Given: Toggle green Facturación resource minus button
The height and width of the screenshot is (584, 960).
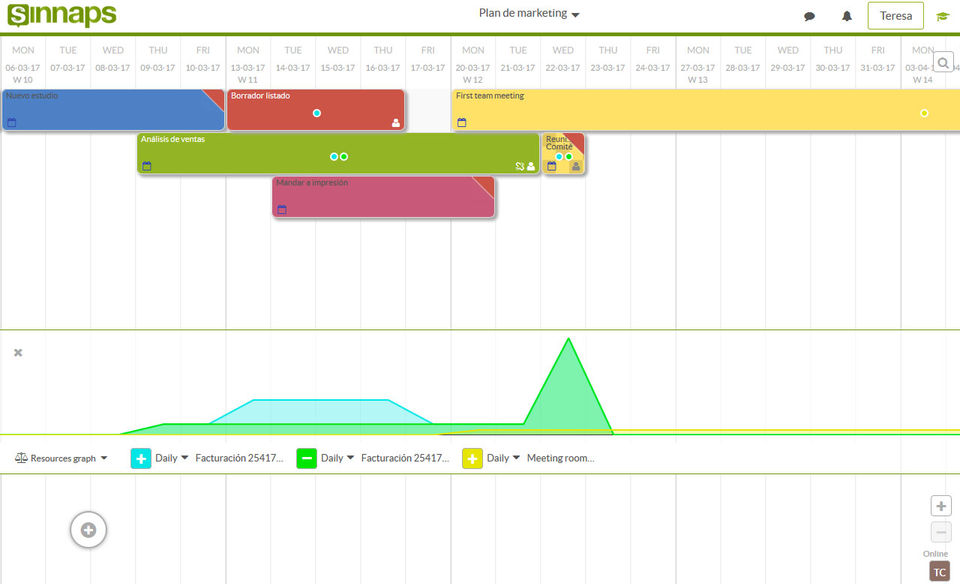Looking at the screenshot, I should (x=307, y=458).
